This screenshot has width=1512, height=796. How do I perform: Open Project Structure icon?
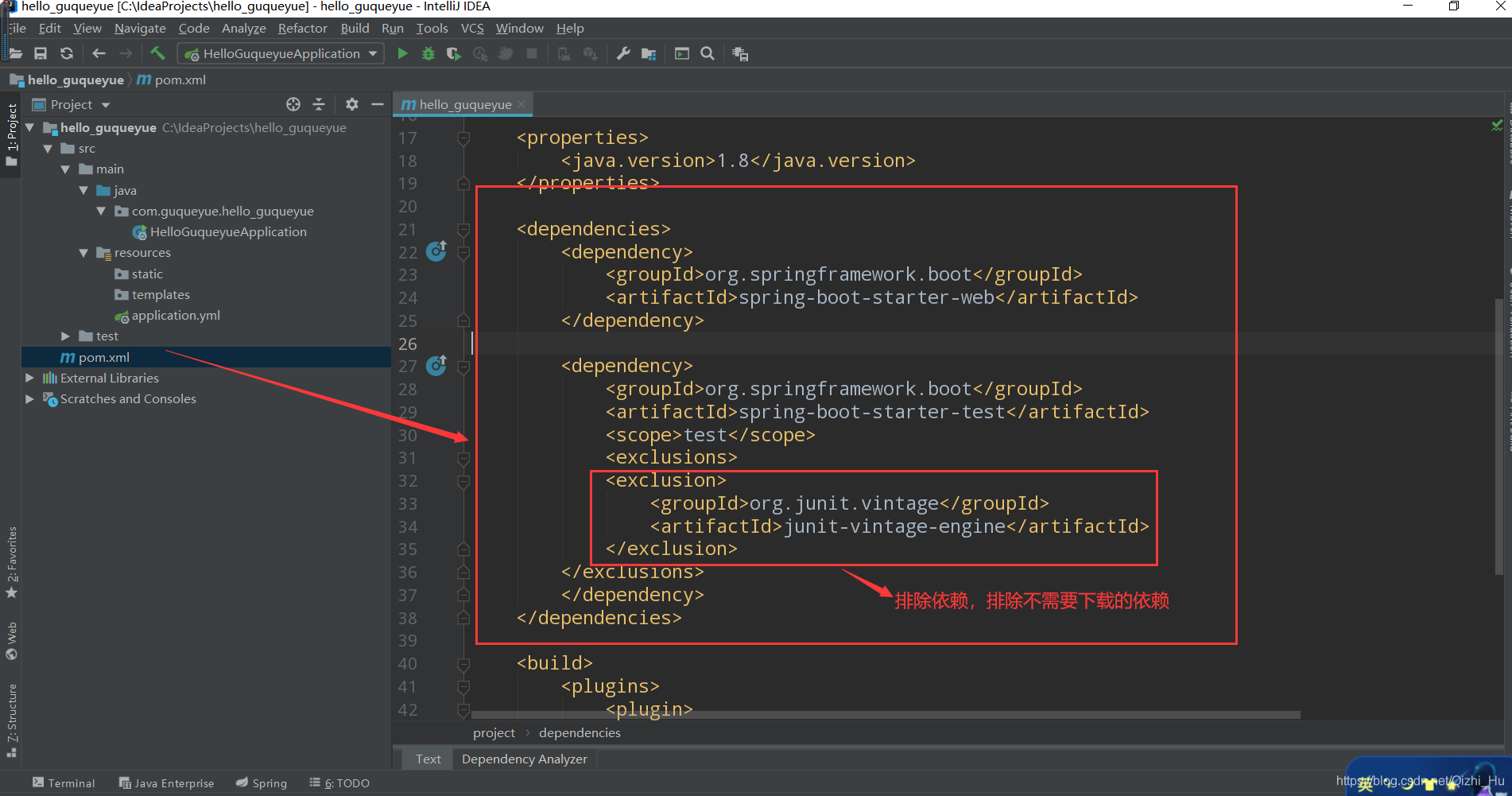coord(649,53)
